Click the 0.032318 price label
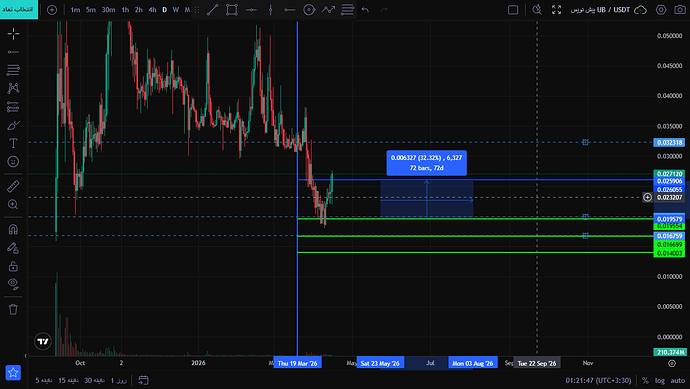 point(669,143)
